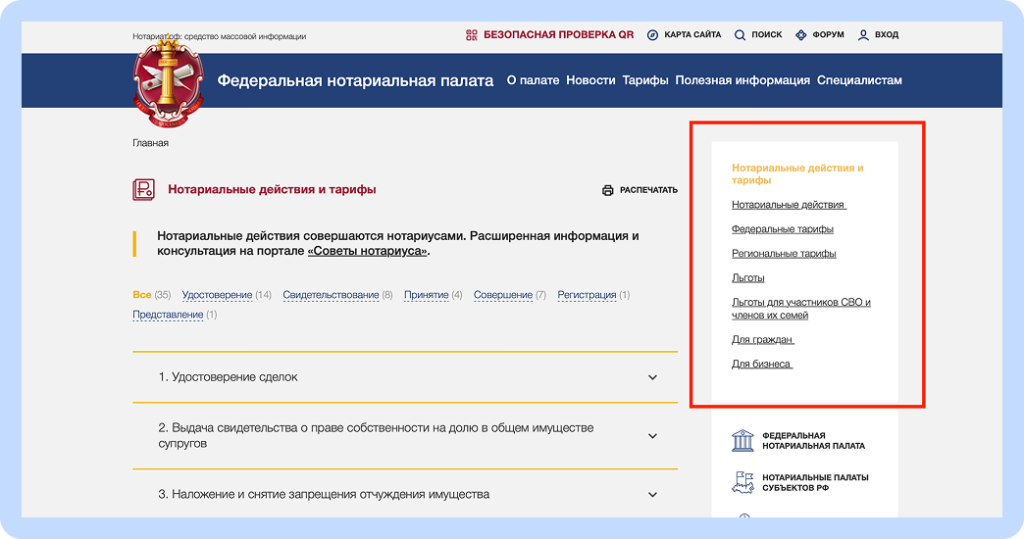Click the building icon for Федеральная нотариальная палата

pos(743,441)
